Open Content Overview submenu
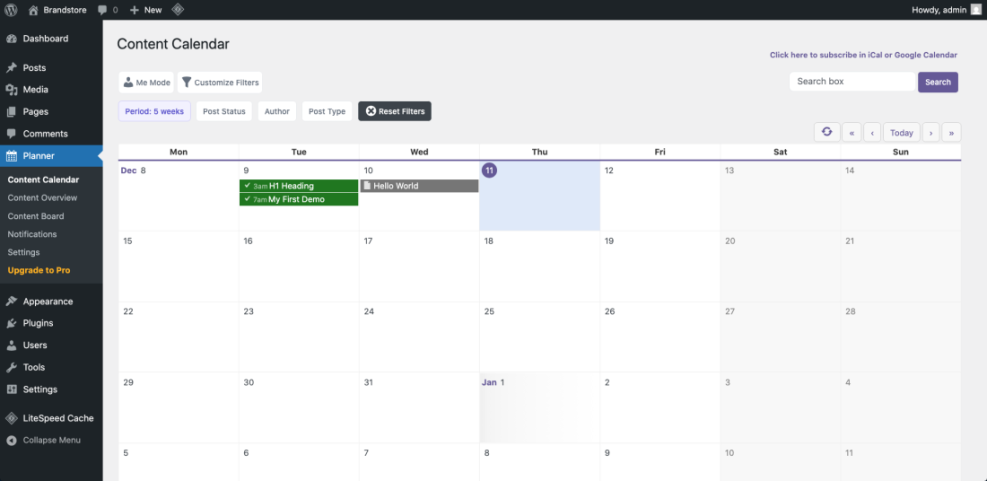The height and width of the screenshot is (481, 987). coord(42,198)
